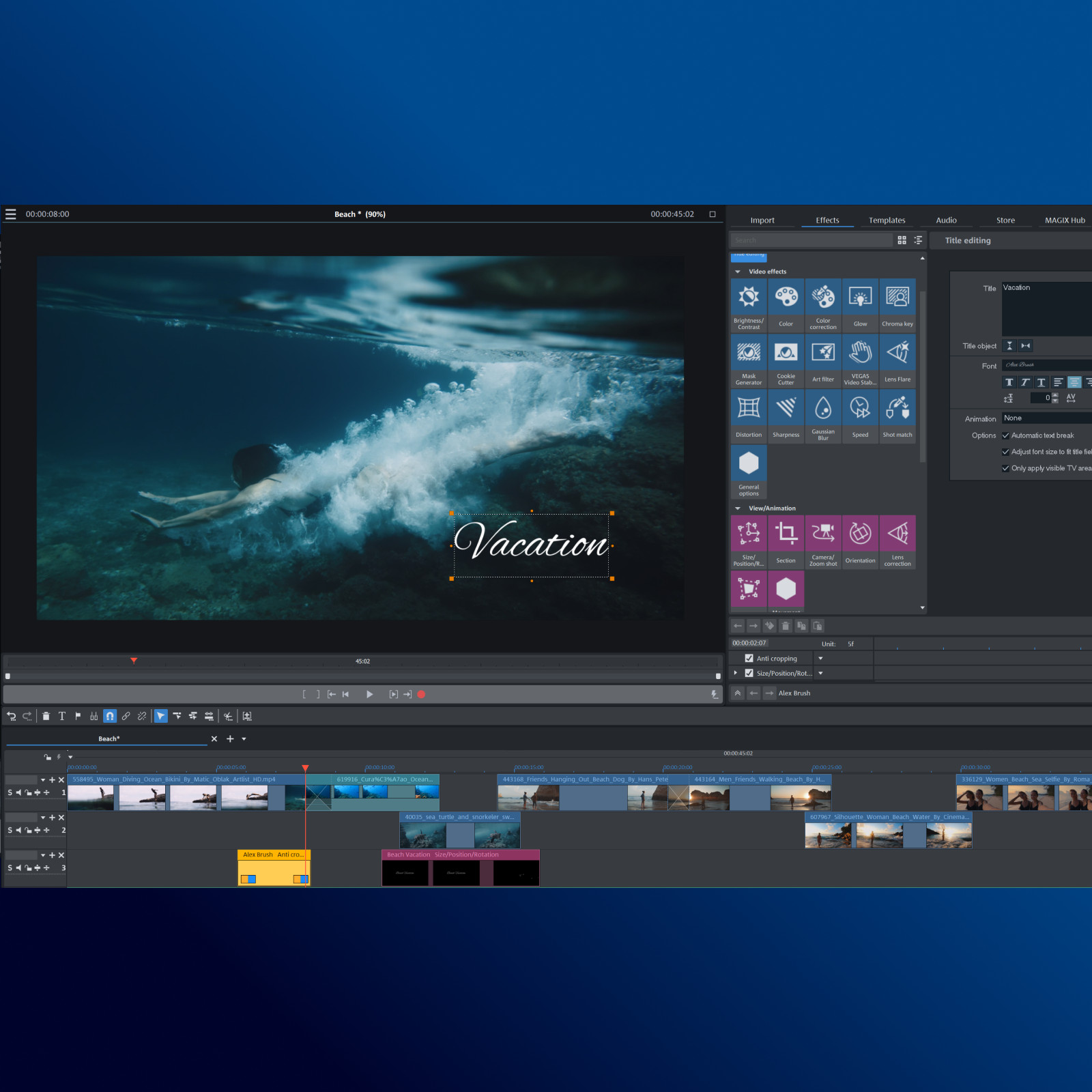Open Anti cropping row dropdown arrow
1092x1092 pixels.
pyautogui.click(x=820, y=659)
